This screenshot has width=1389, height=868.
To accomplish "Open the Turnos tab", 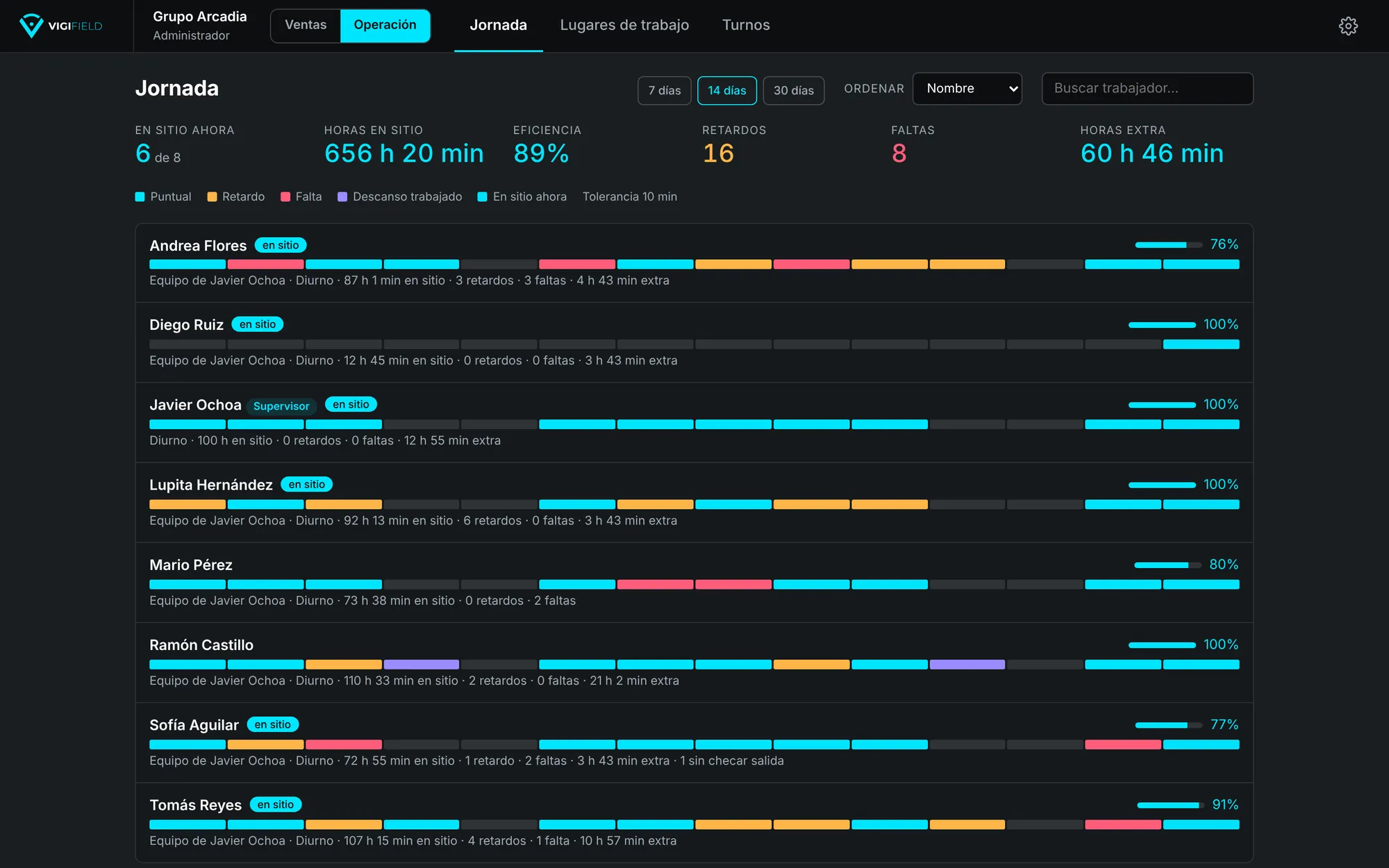I will (x=746, y=25).
